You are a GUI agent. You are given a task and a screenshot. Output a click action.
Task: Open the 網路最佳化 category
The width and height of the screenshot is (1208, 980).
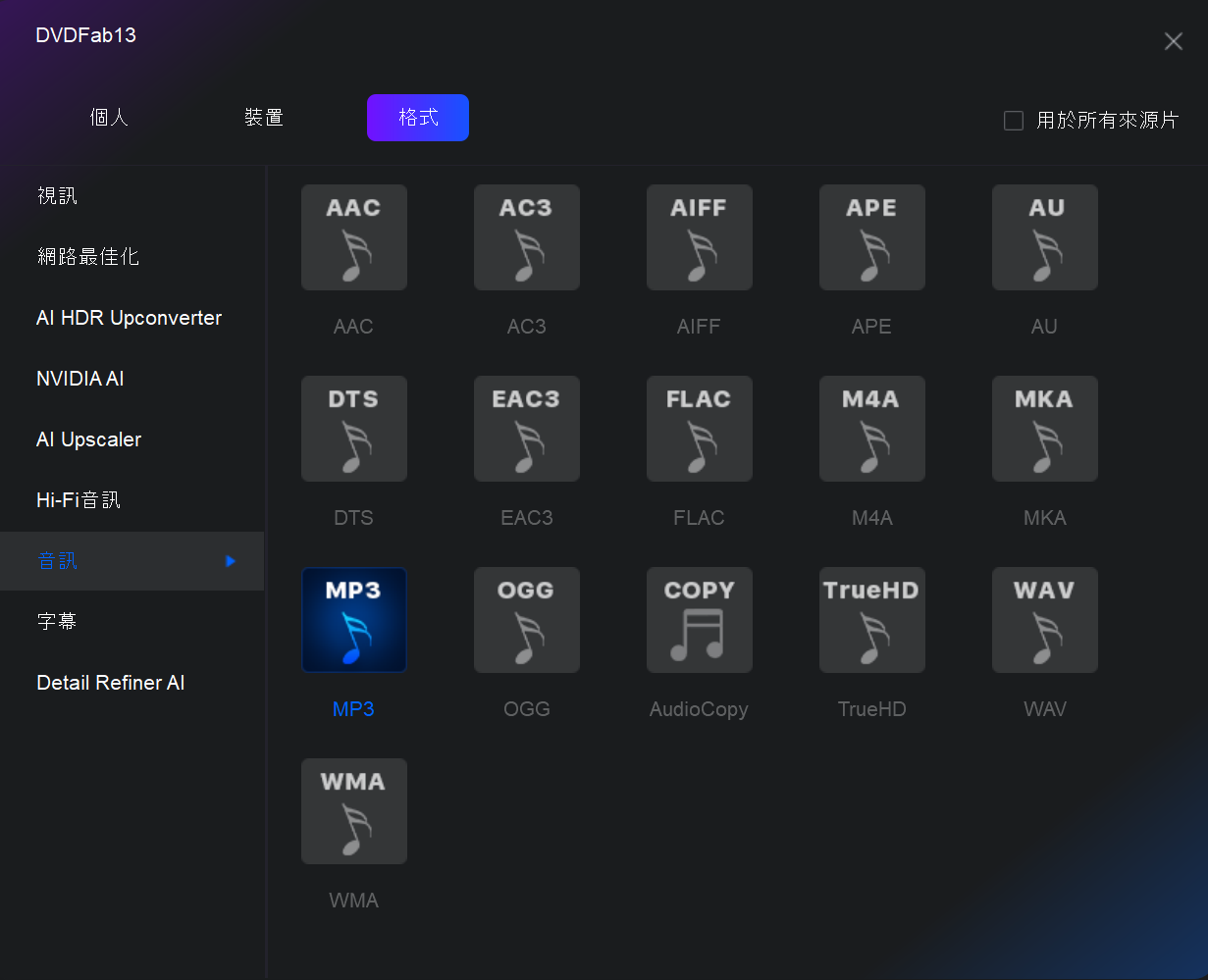132,257
